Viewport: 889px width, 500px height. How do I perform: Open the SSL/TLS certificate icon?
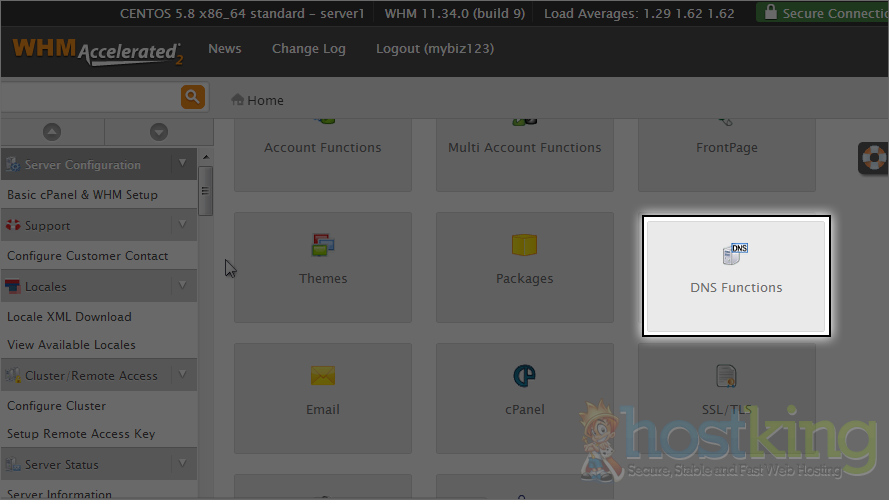[726, 376]
